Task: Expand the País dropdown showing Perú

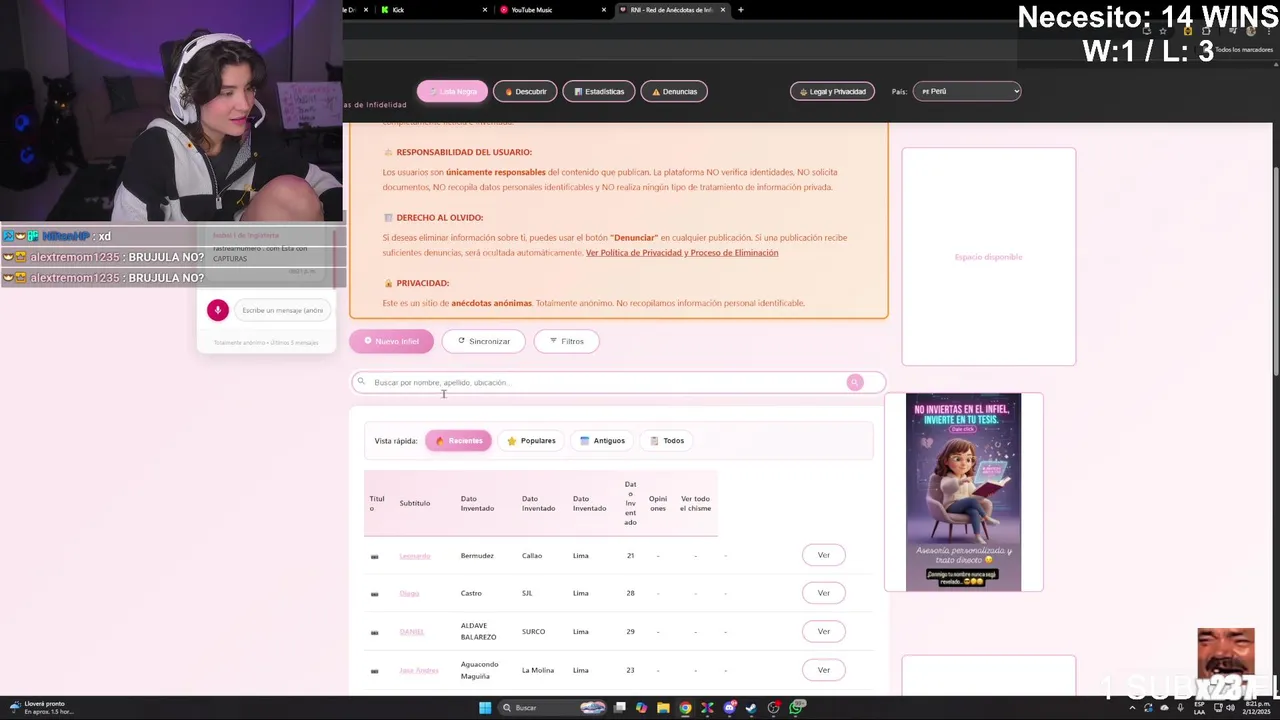Action: 968,91
